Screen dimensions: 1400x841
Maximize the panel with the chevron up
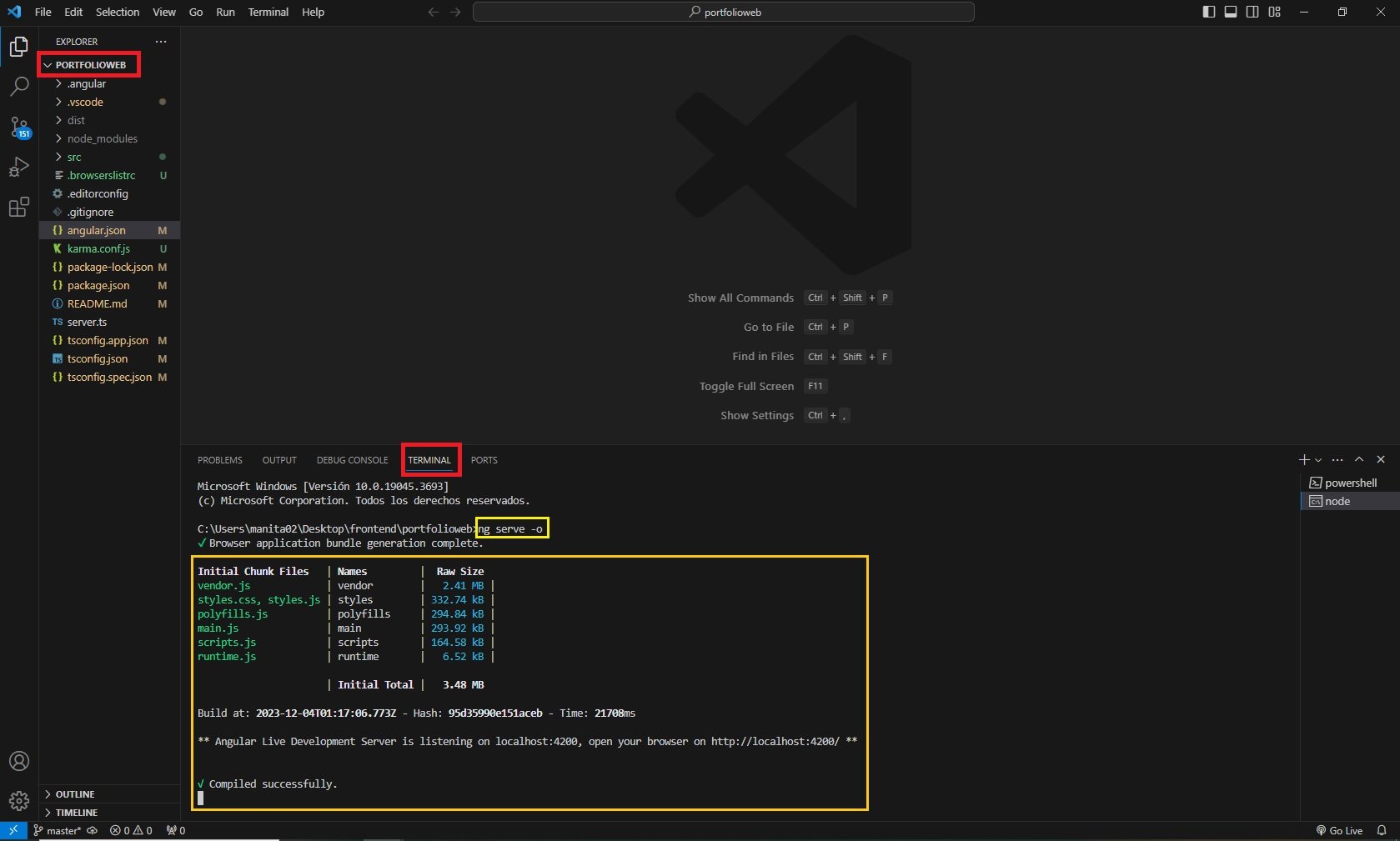point(1359,459)
